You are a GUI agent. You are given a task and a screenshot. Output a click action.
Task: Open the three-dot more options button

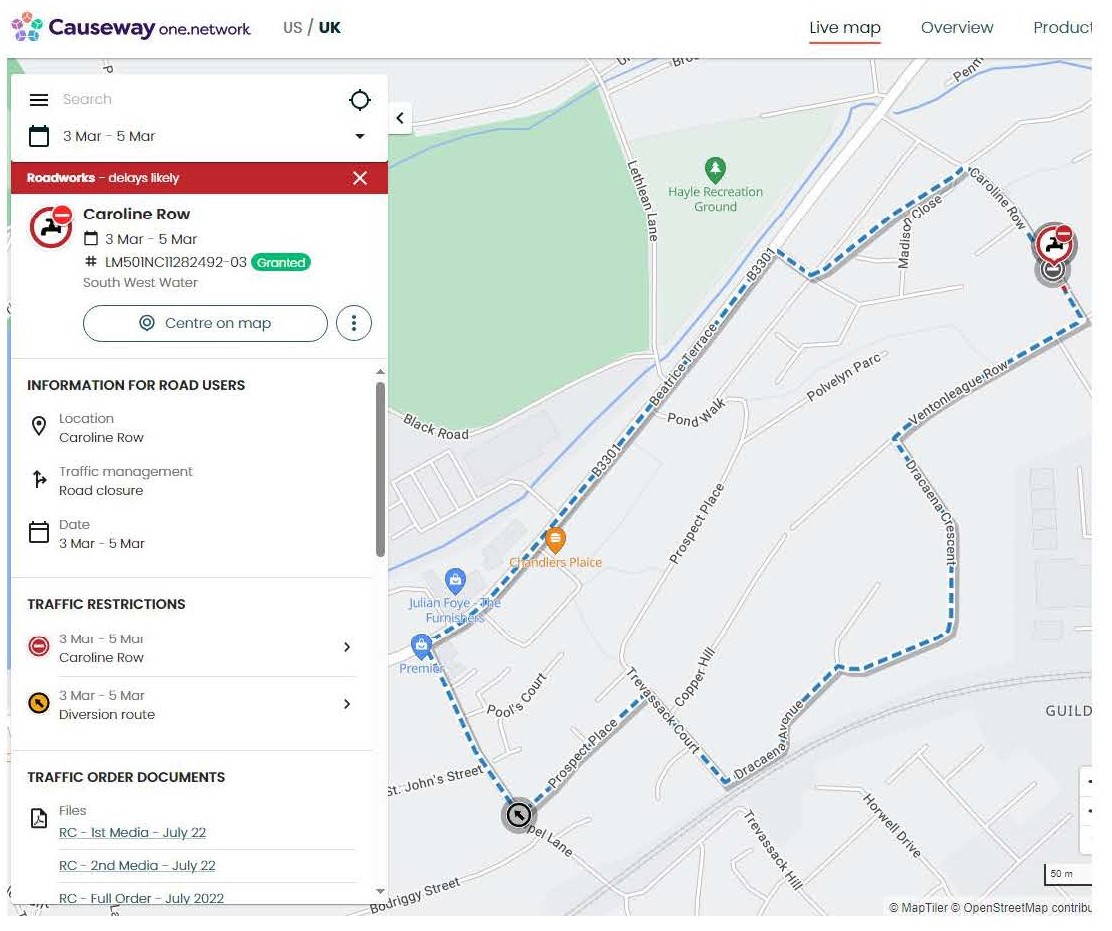353,324
